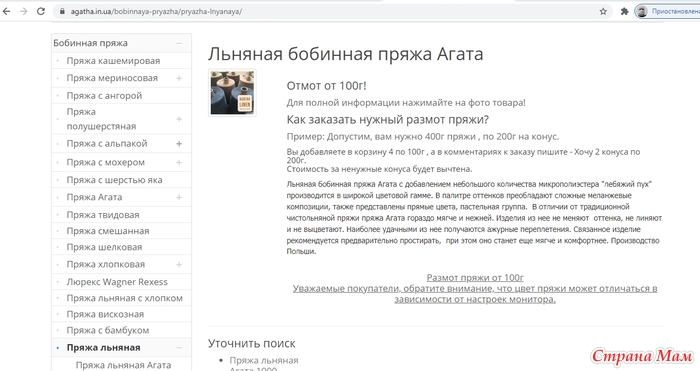Open Пряжа с шерстью яка category
Image resolution: width=700 pixels, height=371 pixels.
114,180
